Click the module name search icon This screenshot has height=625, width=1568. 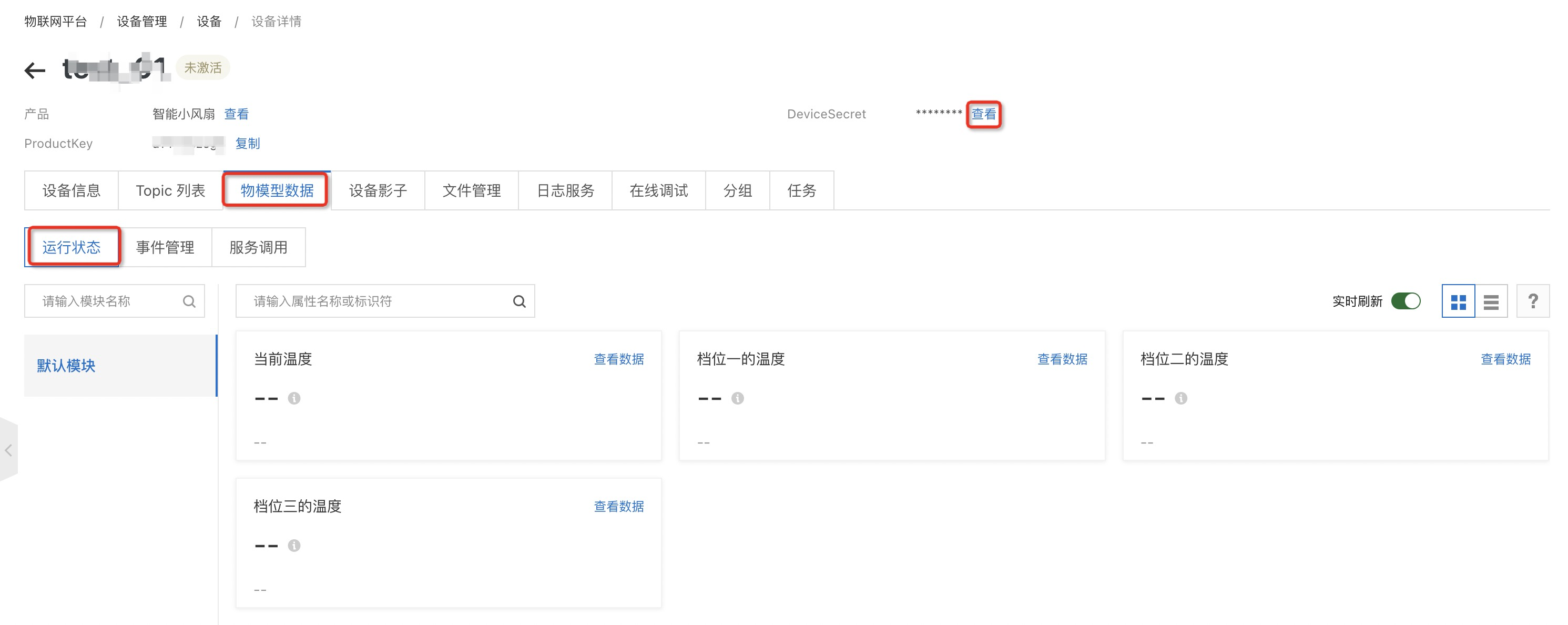point(189,301)
